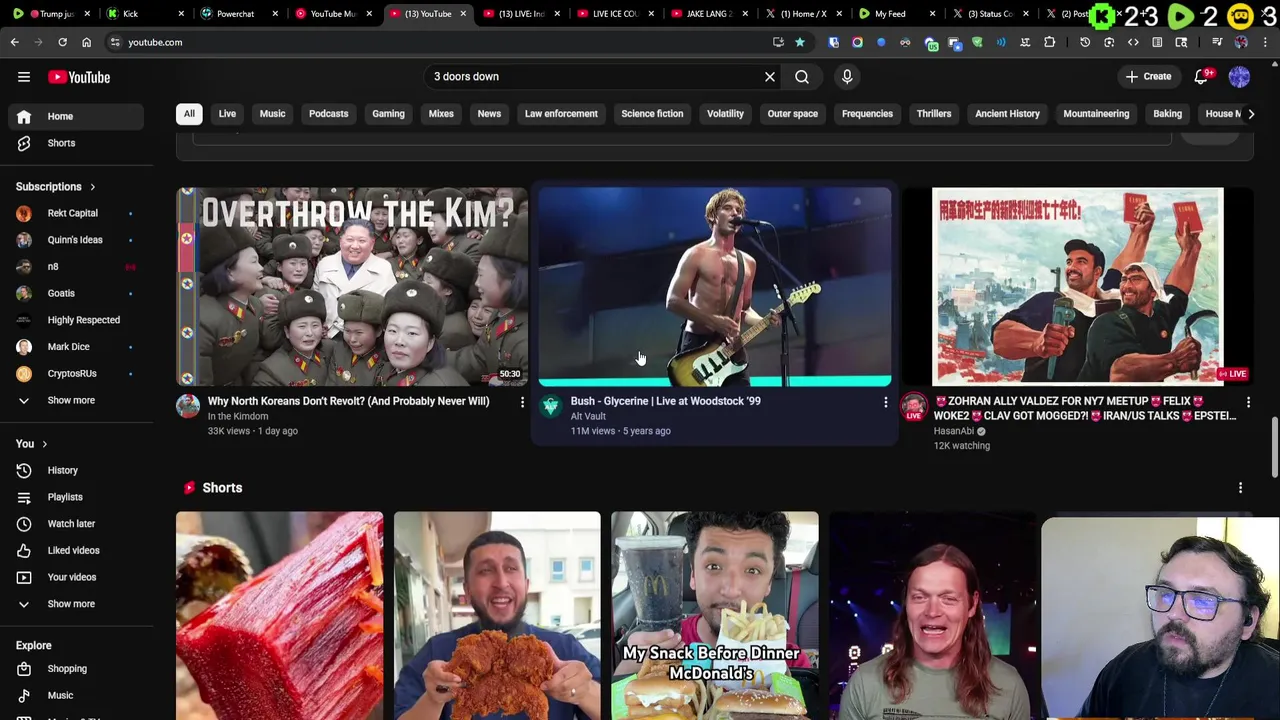The image size is (1280, 720).
Task: Expand Show more under You section
Action: 77,604
